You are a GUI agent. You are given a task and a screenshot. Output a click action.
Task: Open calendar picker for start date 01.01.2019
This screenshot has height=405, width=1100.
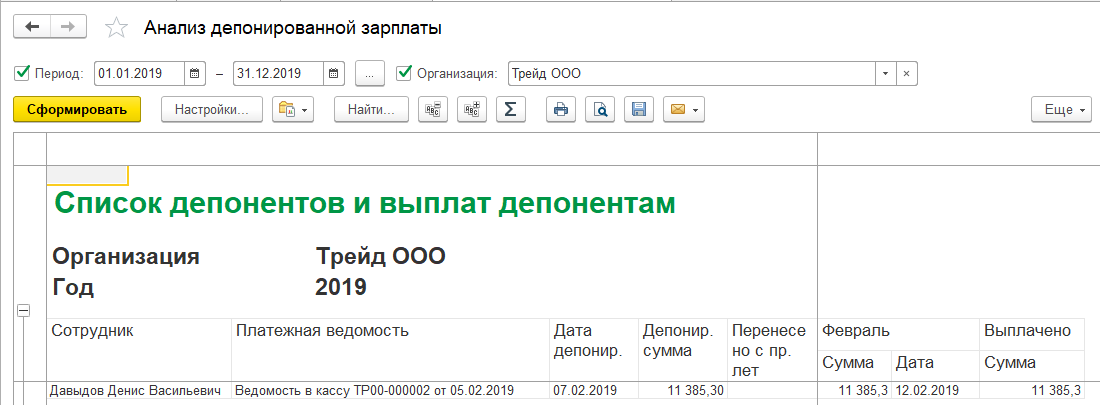click(195, 73)
